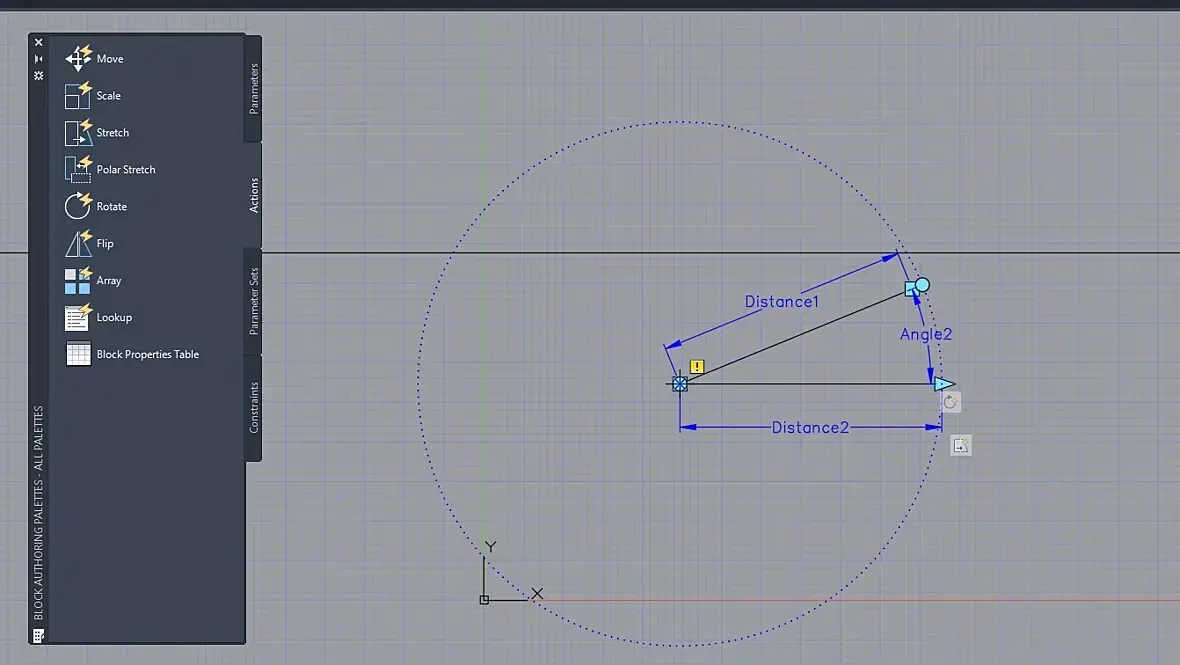Open the Block Properties Table tool

pos(132,354)
